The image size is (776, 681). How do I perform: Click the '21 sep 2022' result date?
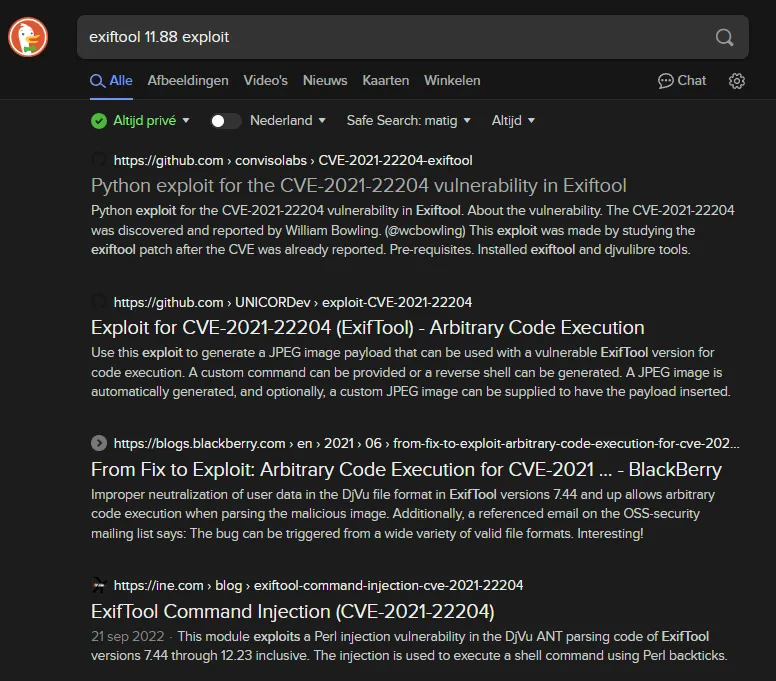pyautogui.click(x=128, y=636)
